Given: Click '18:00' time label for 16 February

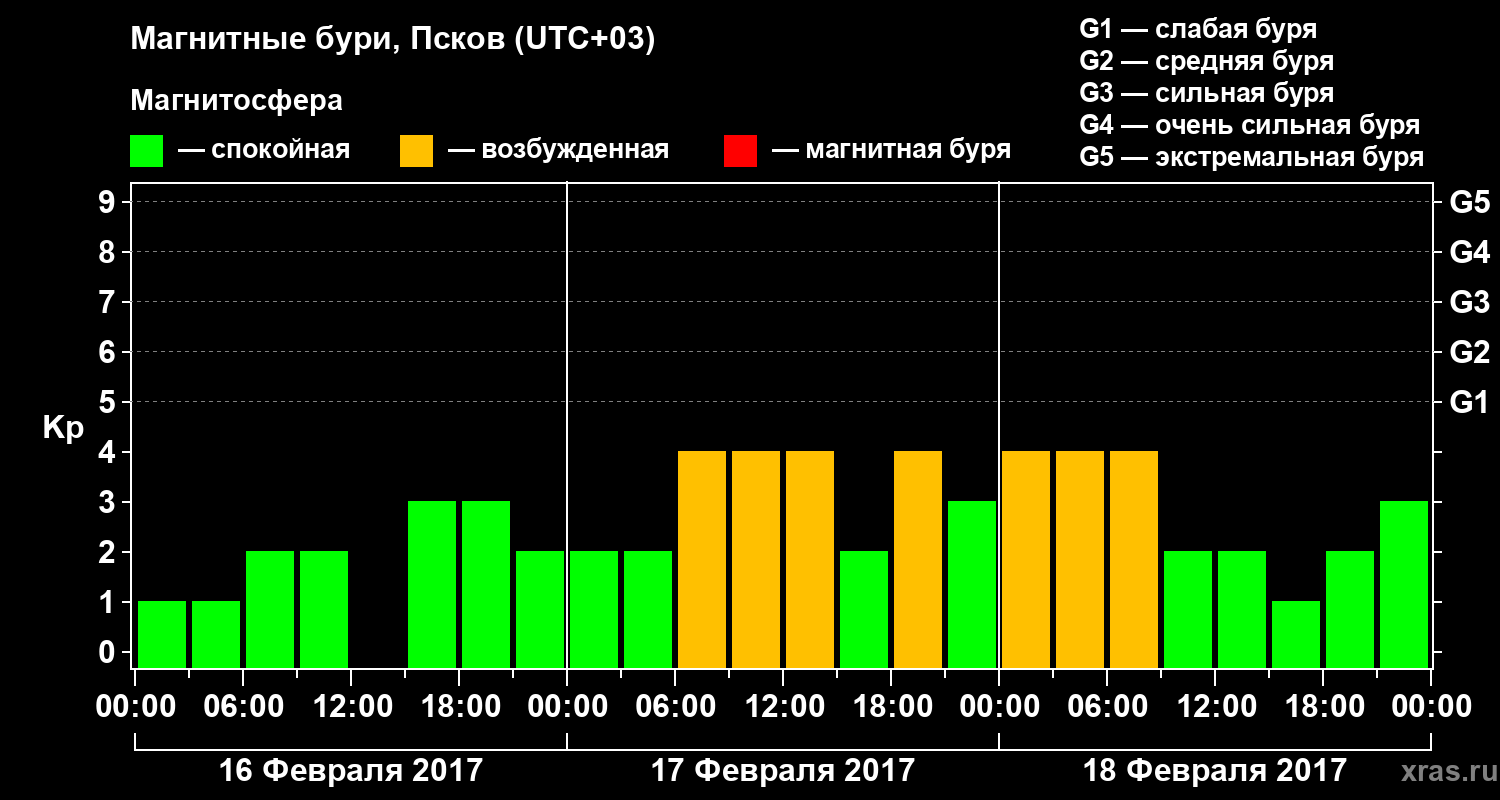Looking at the screenshot, I should [x=459, y=706].
